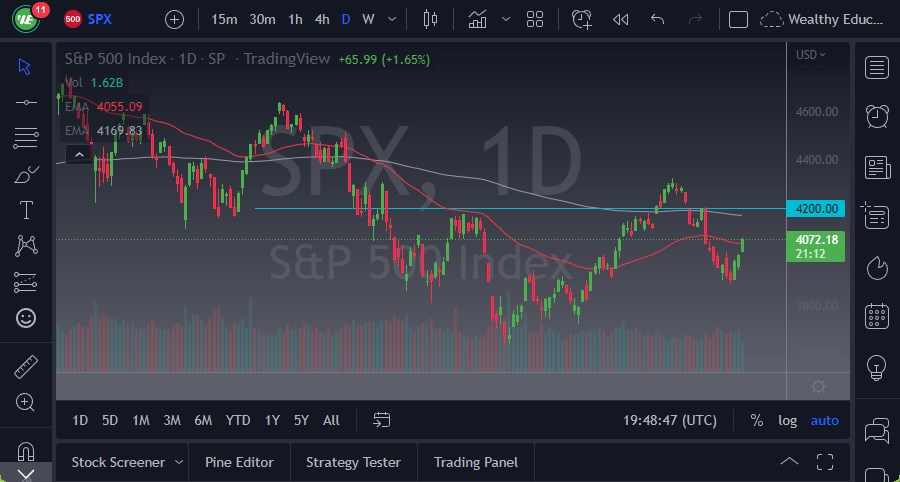Undo the last chart action
Image resolution: width=900 pixels, height=482 pixels.
658,20
